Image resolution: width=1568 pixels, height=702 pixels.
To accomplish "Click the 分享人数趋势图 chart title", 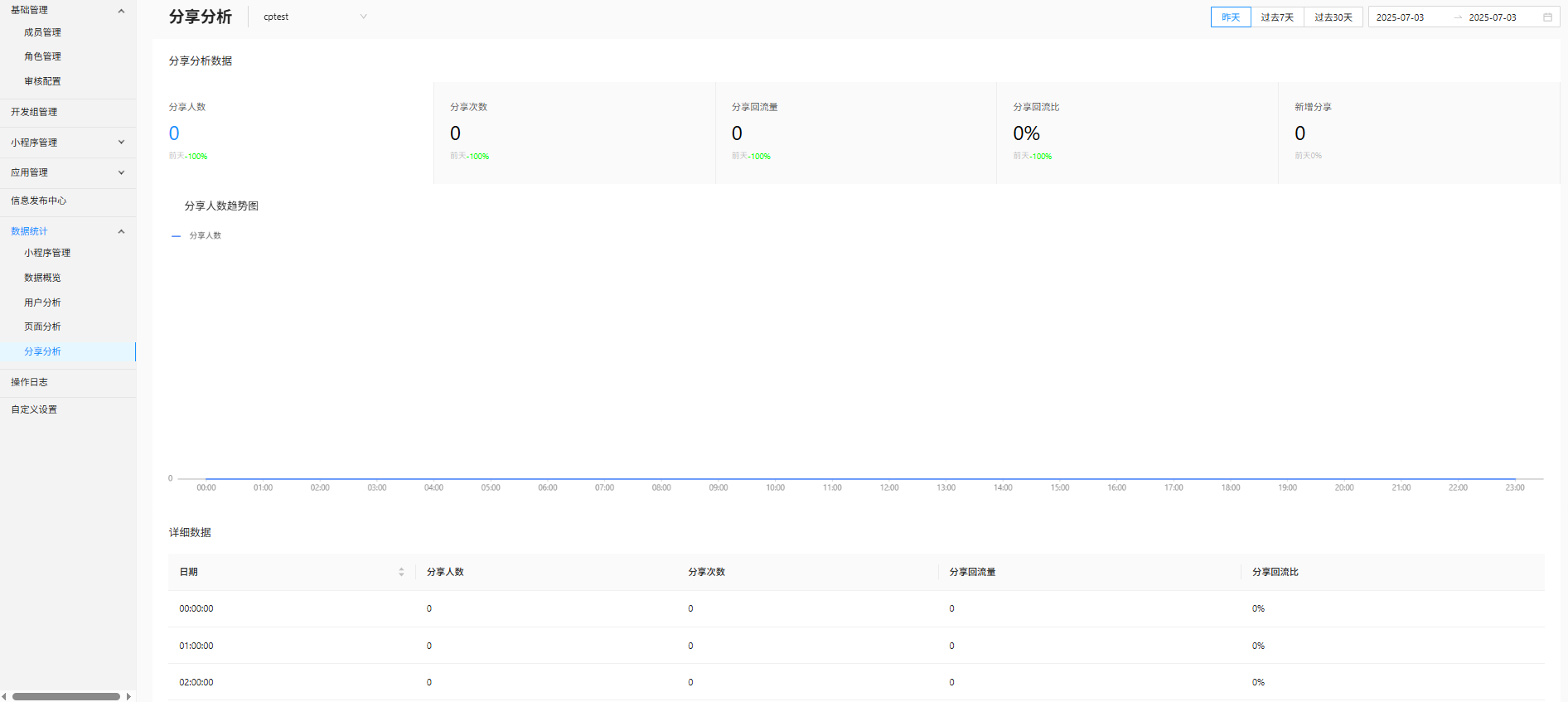I will 221,206.
